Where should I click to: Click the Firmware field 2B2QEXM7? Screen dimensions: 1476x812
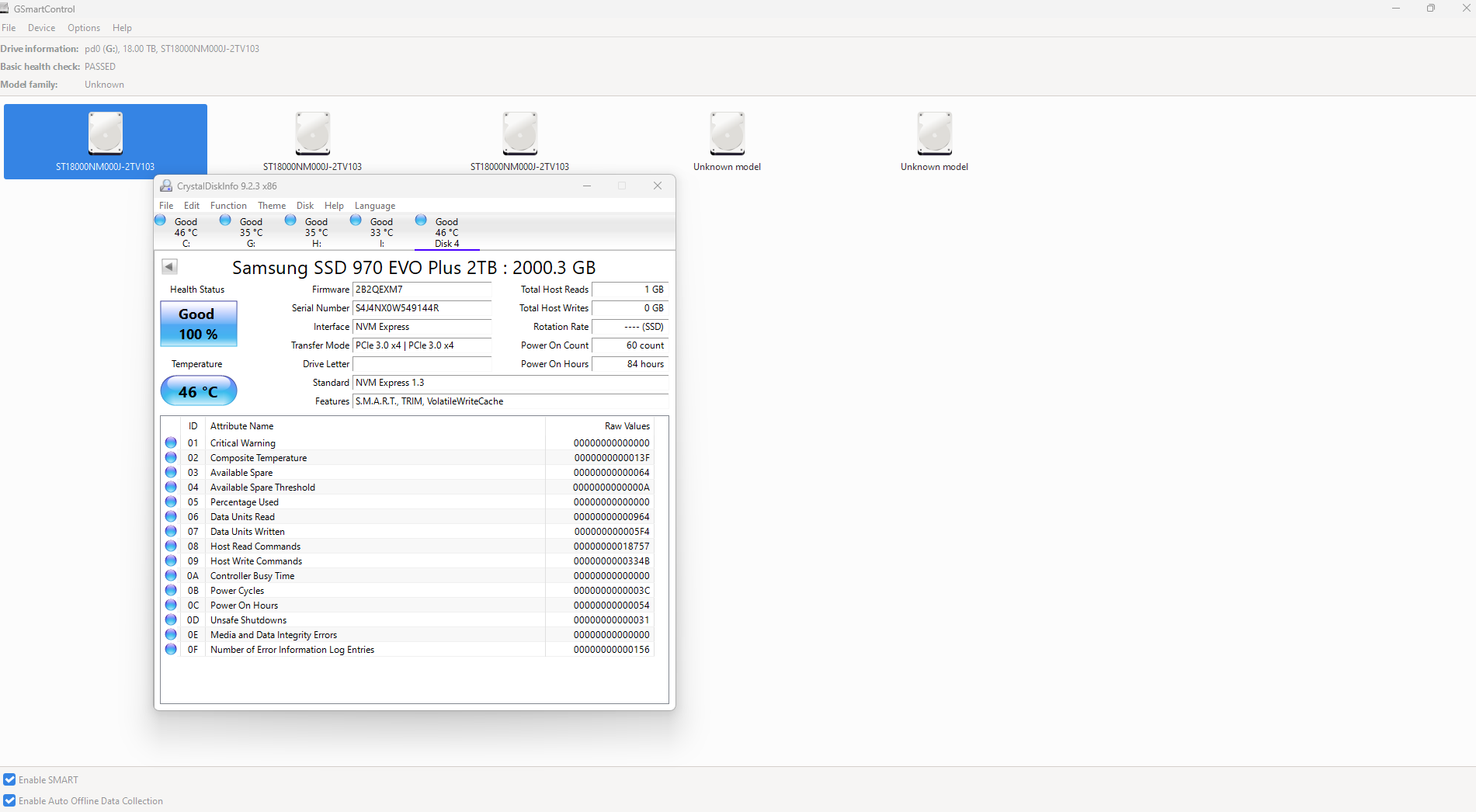(x=422, y=290)
